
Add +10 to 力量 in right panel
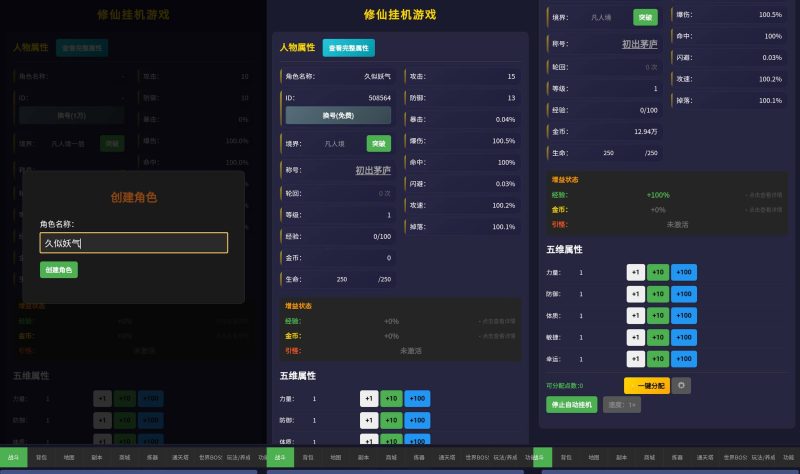pos(658,272)
